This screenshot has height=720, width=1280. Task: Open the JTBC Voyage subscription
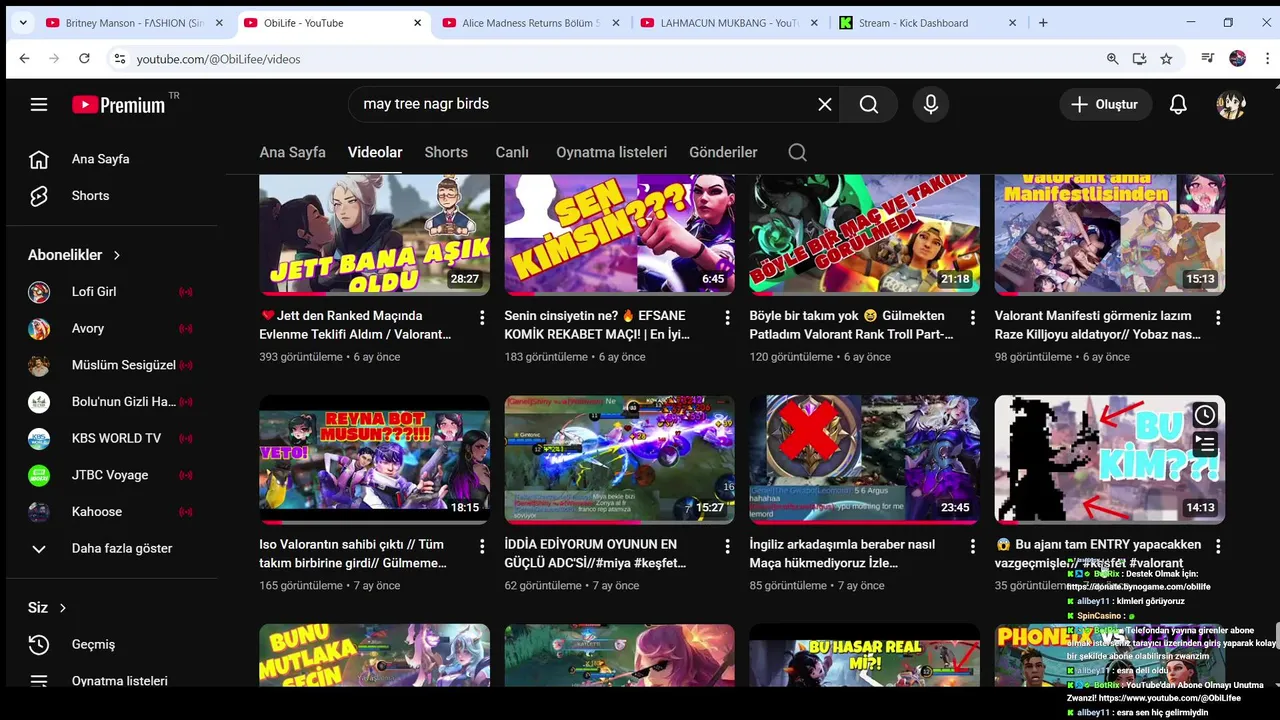pos(111,475)
